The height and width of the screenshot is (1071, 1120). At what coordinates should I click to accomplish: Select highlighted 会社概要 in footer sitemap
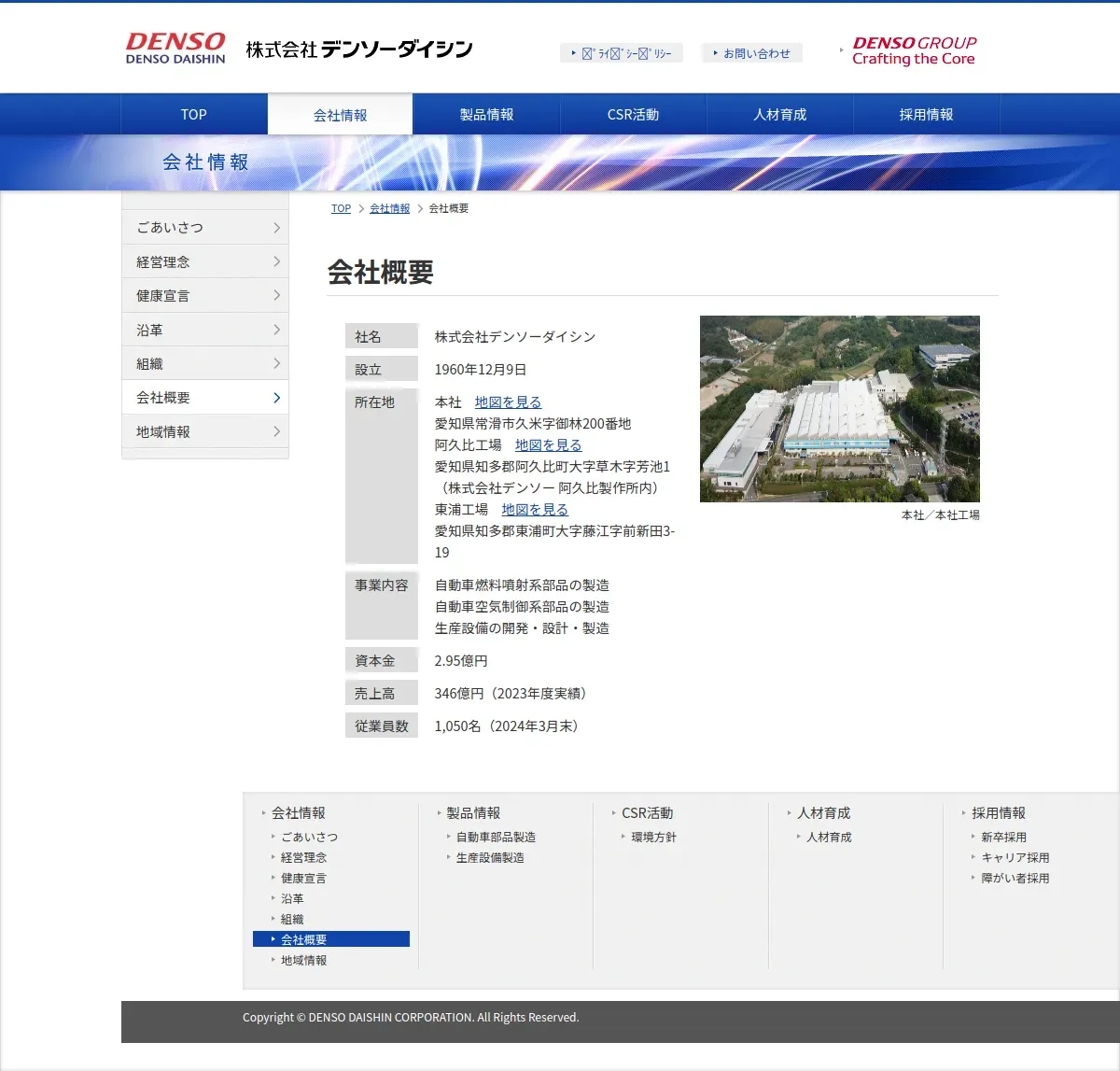[x=331, y=939]
